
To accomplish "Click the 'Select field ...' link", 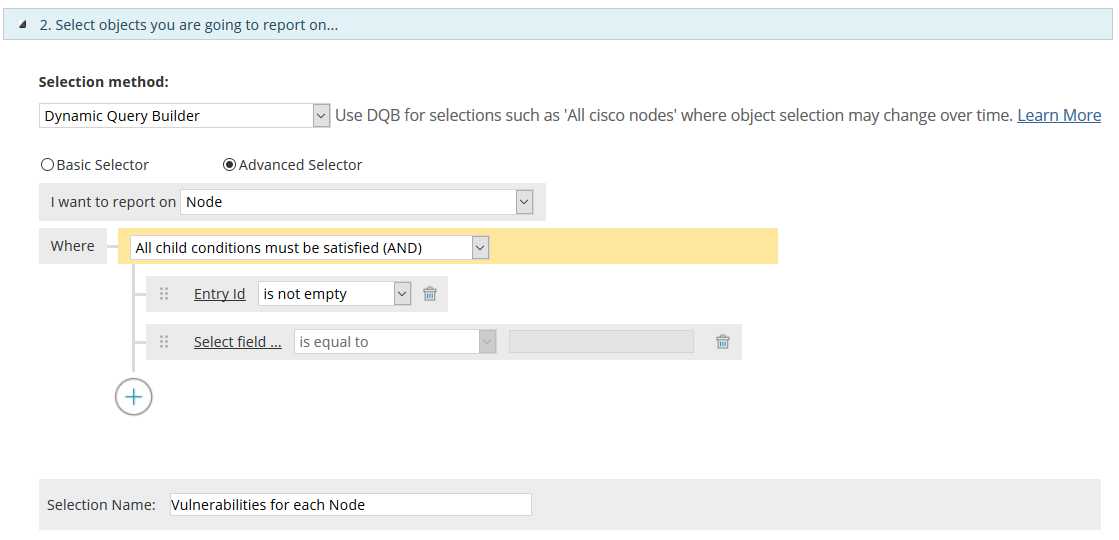I will (x=237, y=342).
